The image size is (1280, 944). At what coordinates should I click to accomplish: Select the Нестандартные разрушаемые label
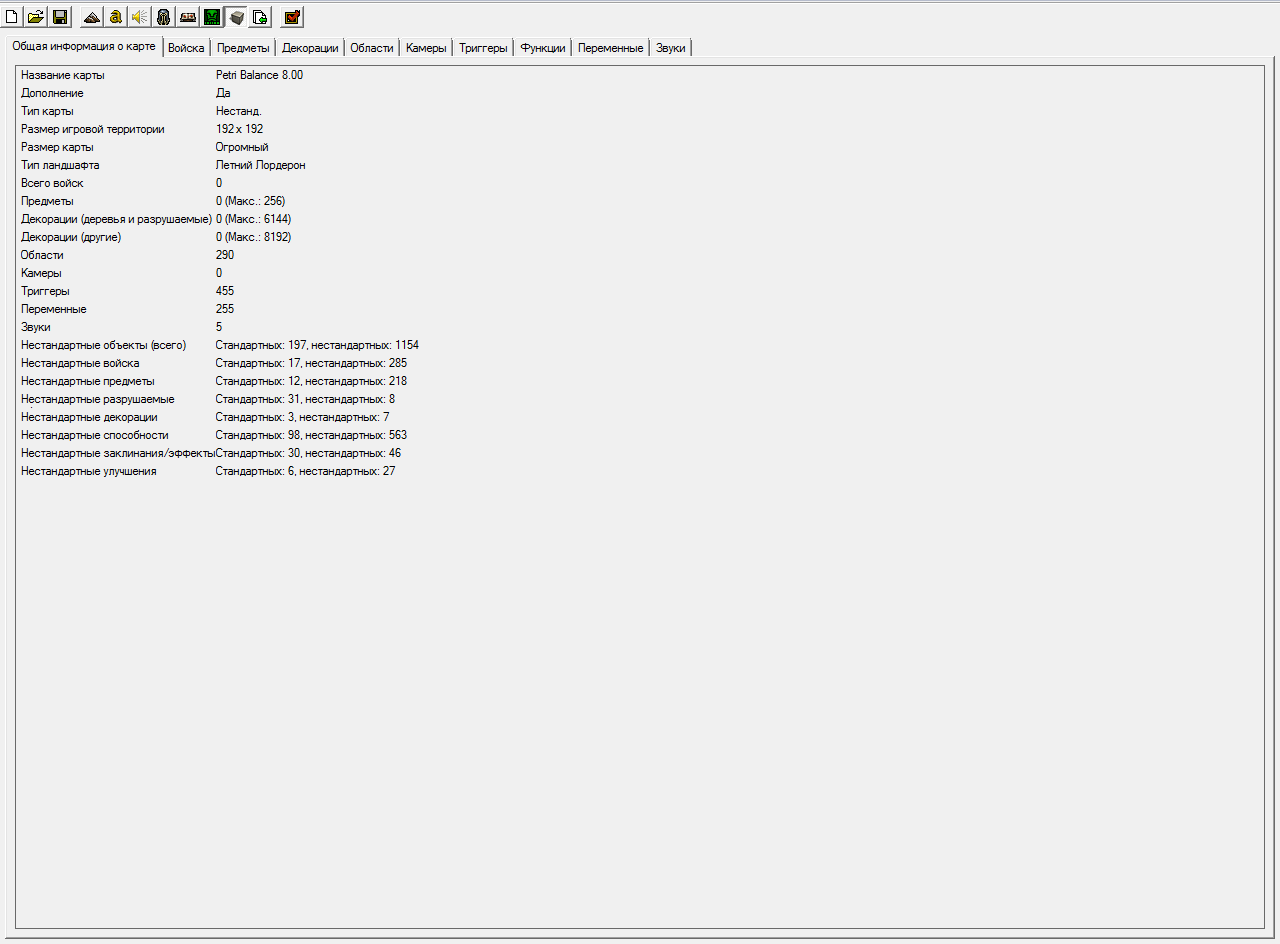98,399
